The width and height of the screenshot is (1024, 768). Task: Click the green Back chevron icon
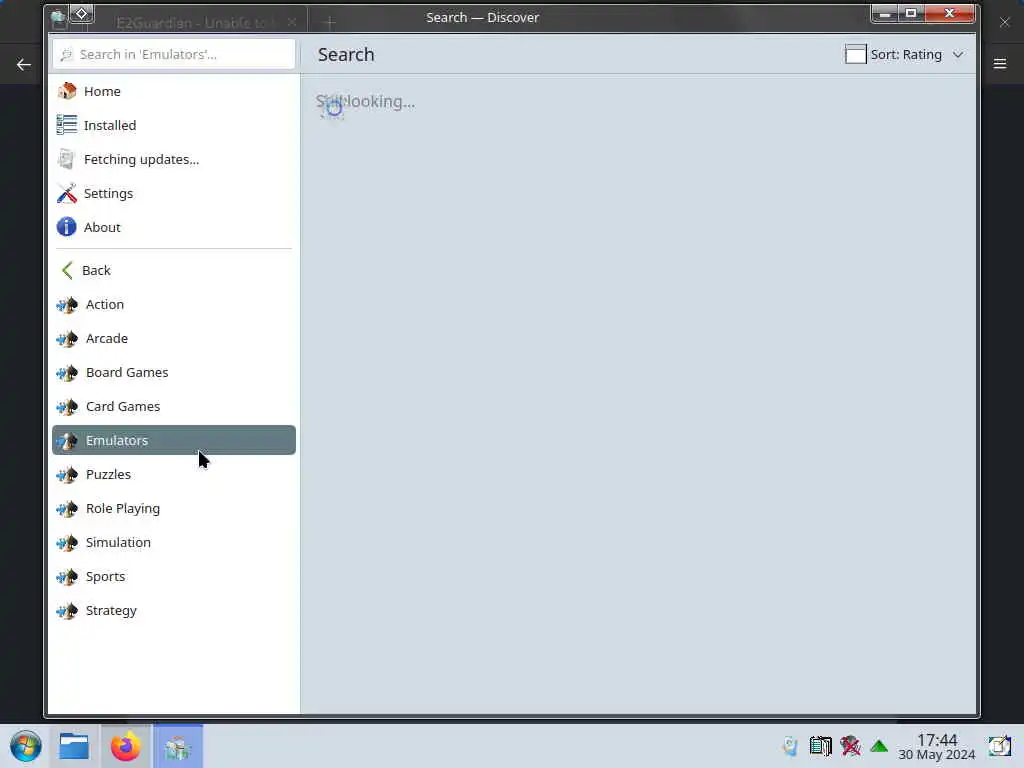tap(67, 270)
